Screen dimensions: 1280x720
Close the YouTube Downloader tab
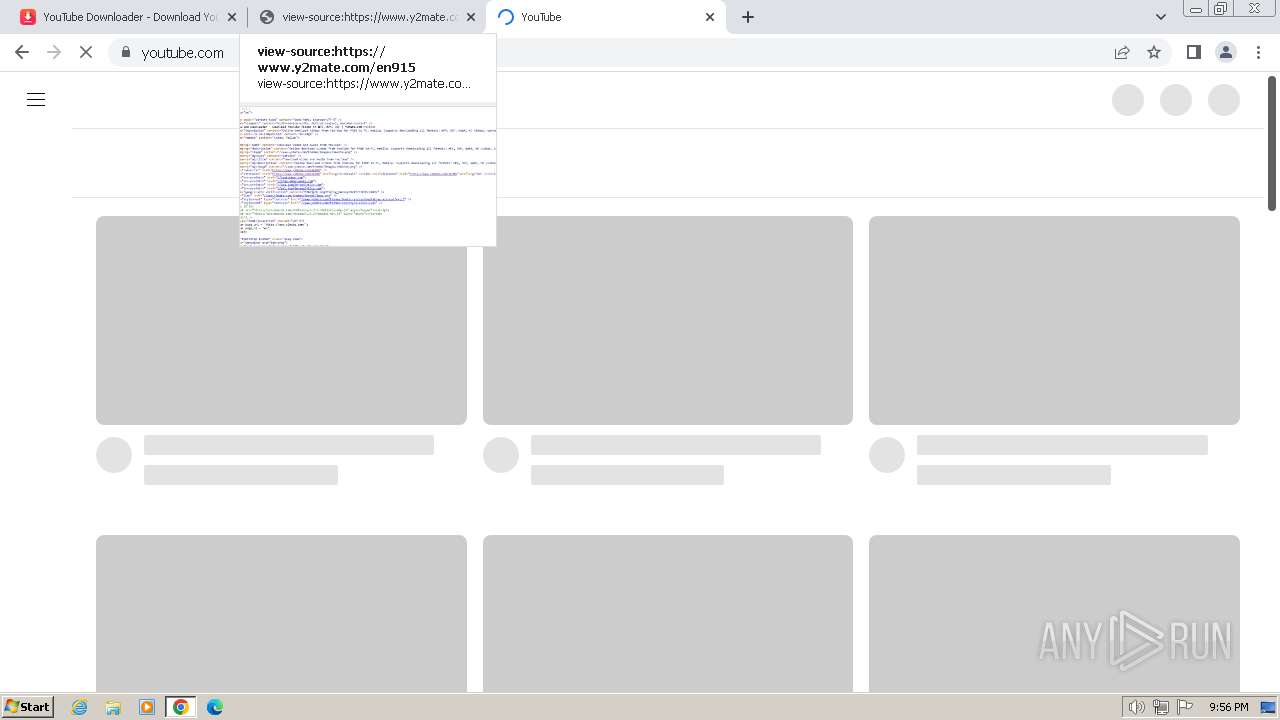click(232, 17)
